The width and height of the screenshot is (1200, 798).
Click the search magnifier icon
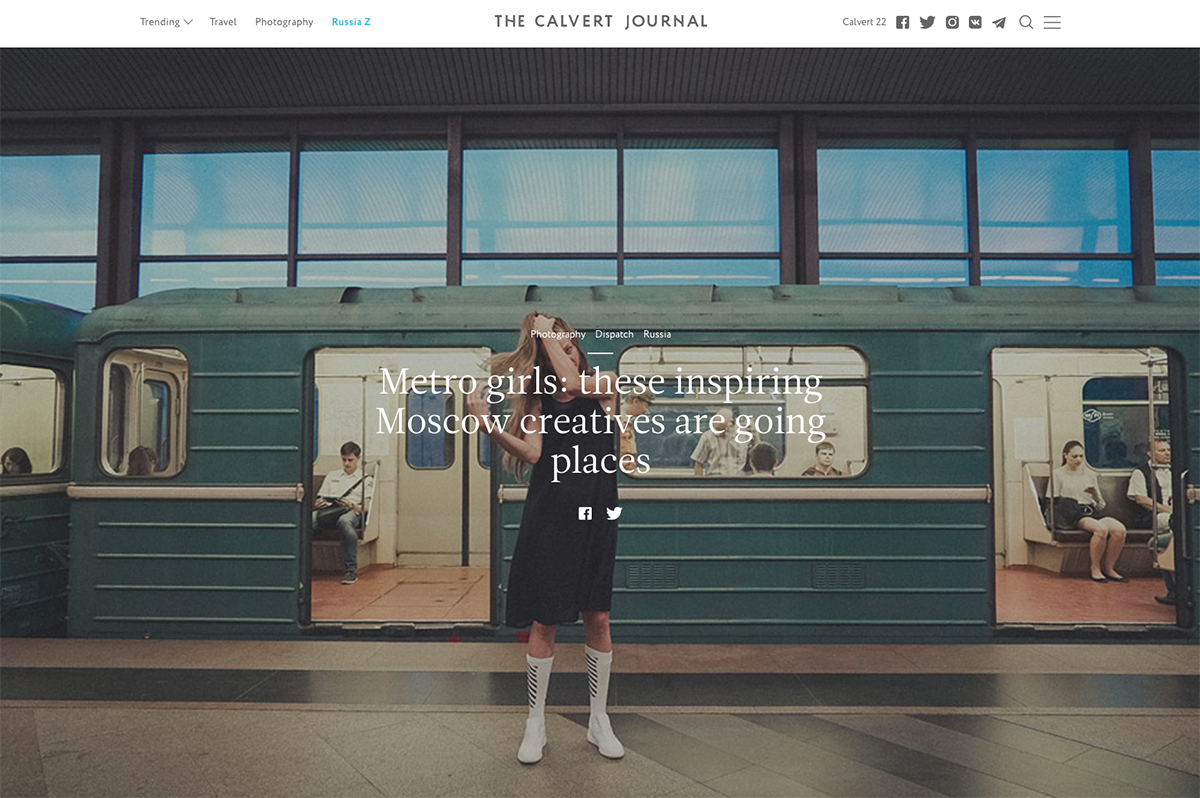point(1026,22)
